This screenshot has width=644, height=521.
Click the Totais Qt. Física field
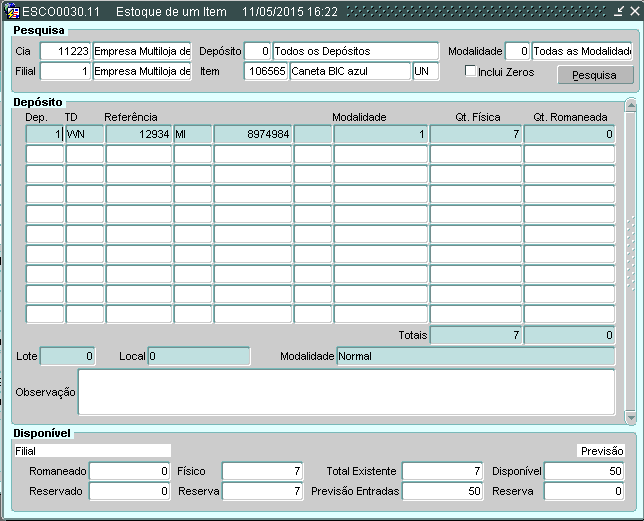pos(476,335)
